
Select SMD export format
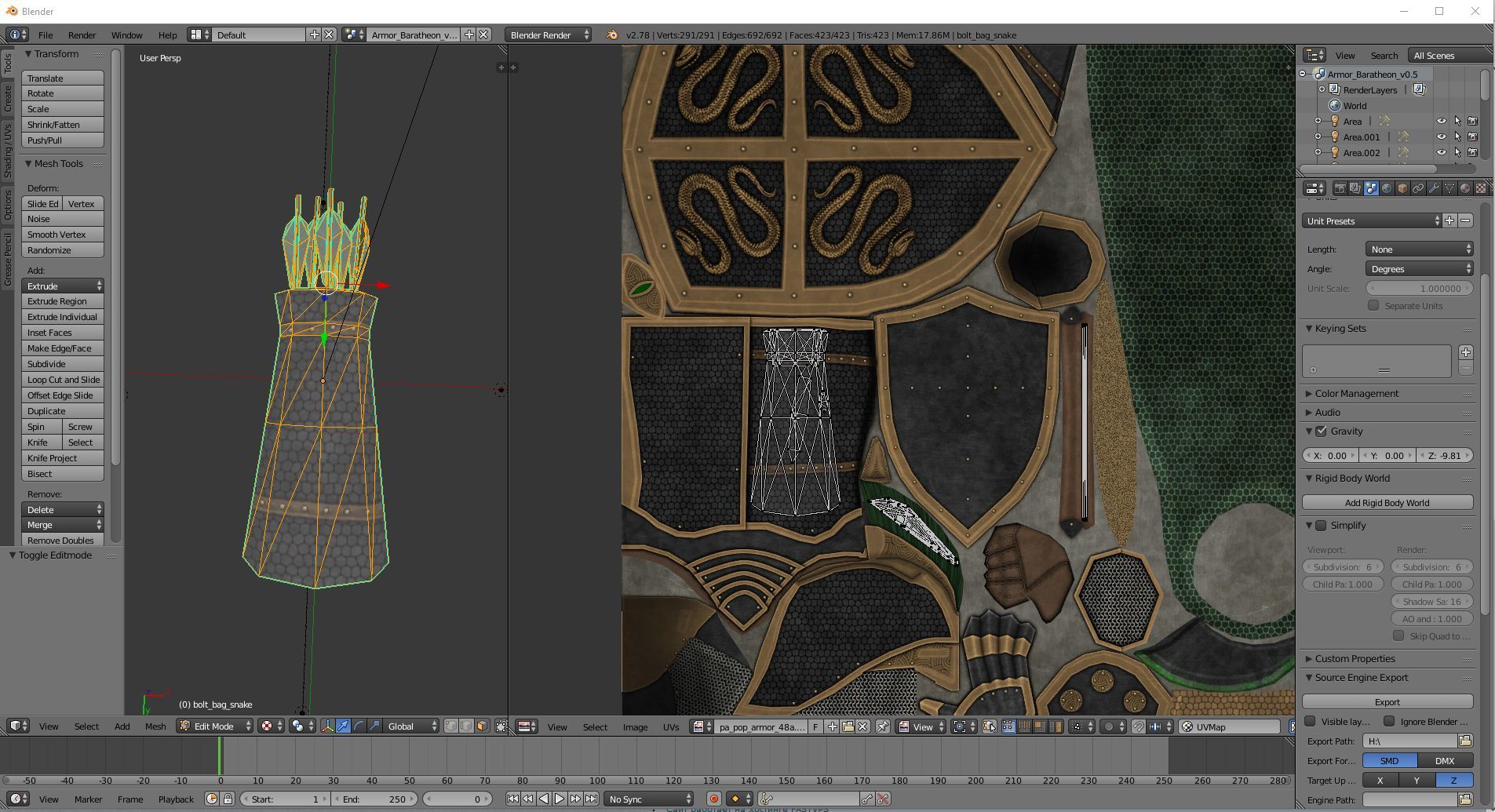click(1389, 760)
